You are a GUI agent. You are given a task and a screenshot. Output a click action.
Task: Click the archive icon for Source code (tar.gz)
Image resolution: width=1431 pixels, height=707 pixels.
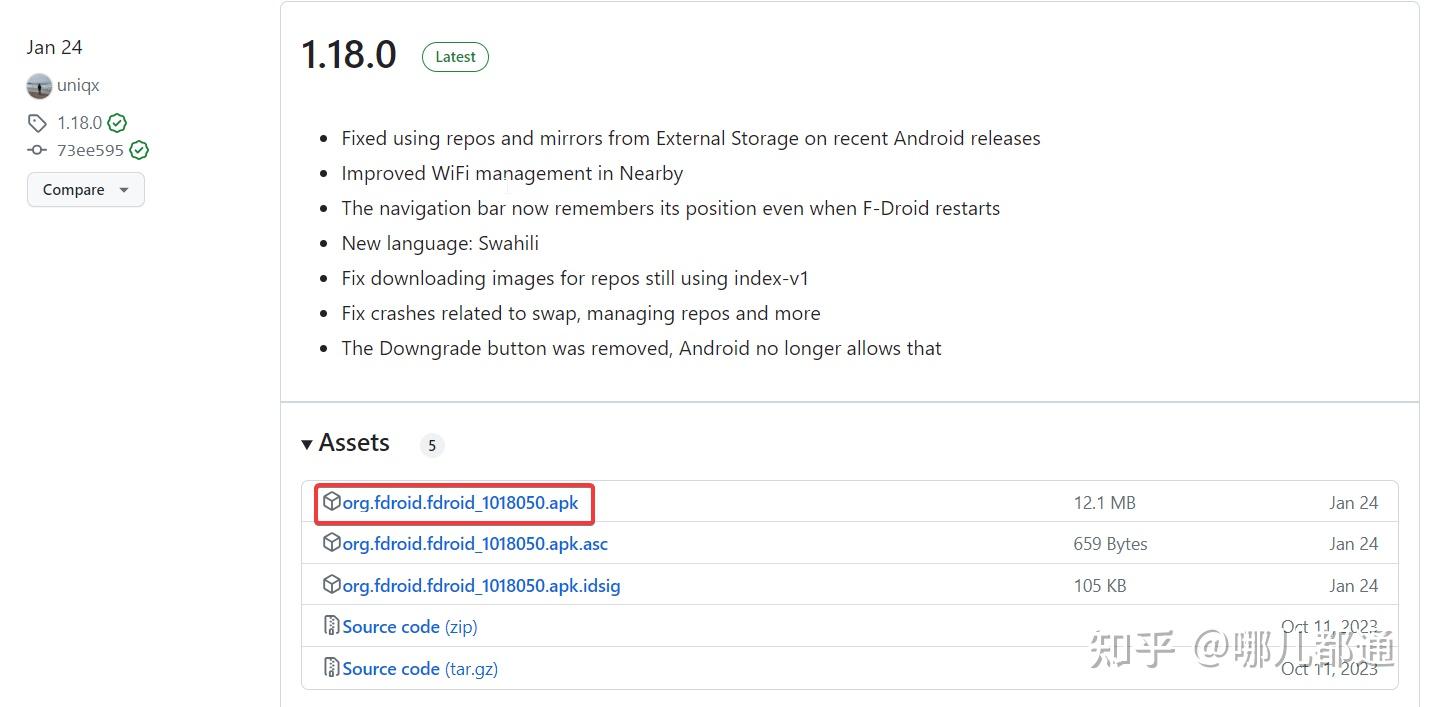332,668
